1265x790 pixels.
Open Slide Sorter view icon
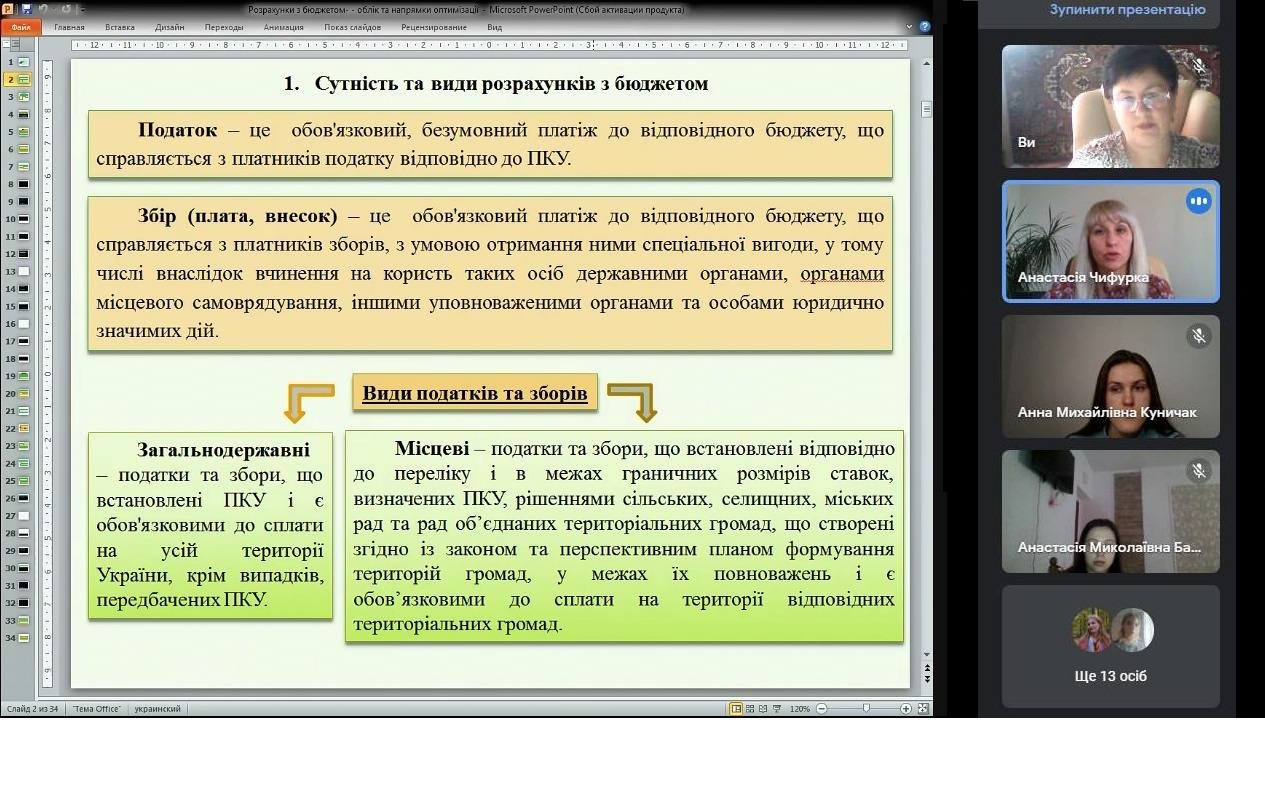pos(750,708)
